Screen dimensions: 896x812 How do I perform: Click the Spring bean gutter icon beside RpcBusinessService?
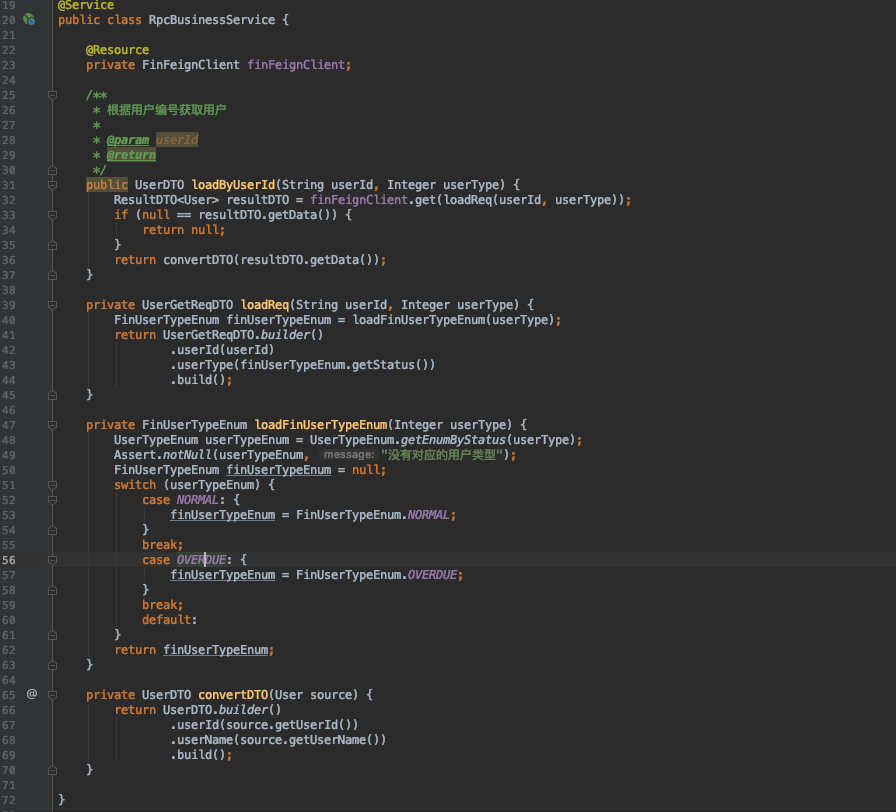click(x=29, y=19)
